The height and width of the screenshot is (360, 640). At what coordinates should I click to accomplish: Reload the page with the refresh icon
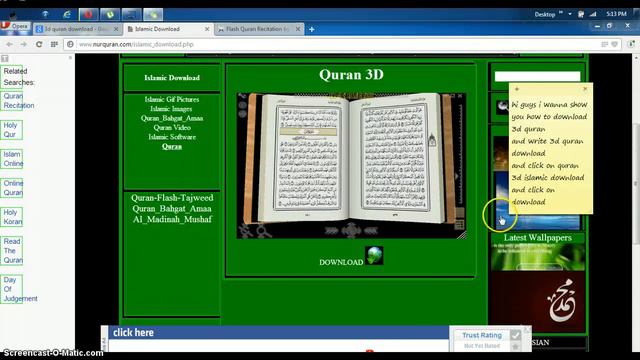(x=39, y=44)
